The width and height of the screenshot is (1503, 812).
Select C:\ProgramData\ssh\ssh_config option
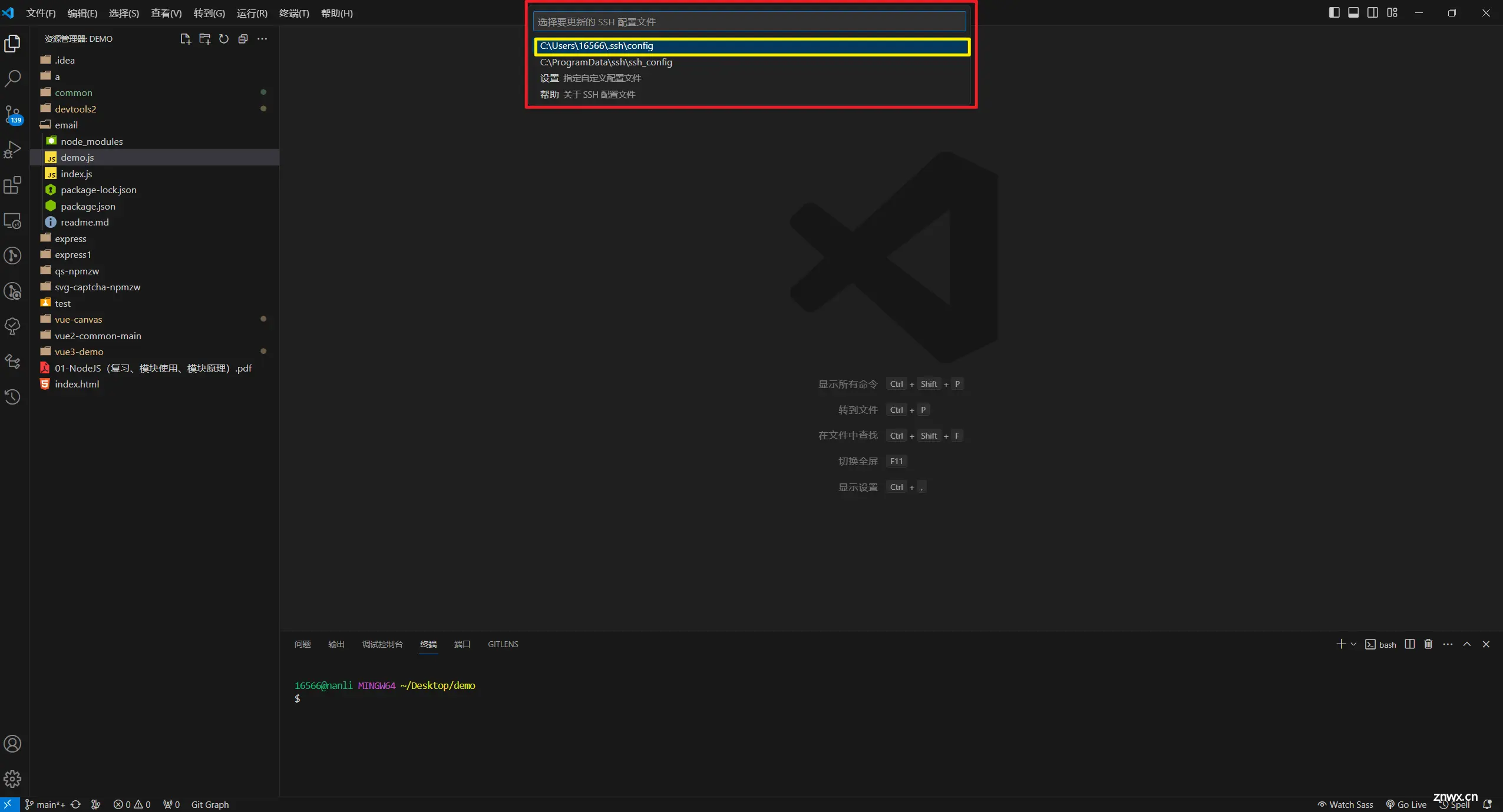click(752, 62)
